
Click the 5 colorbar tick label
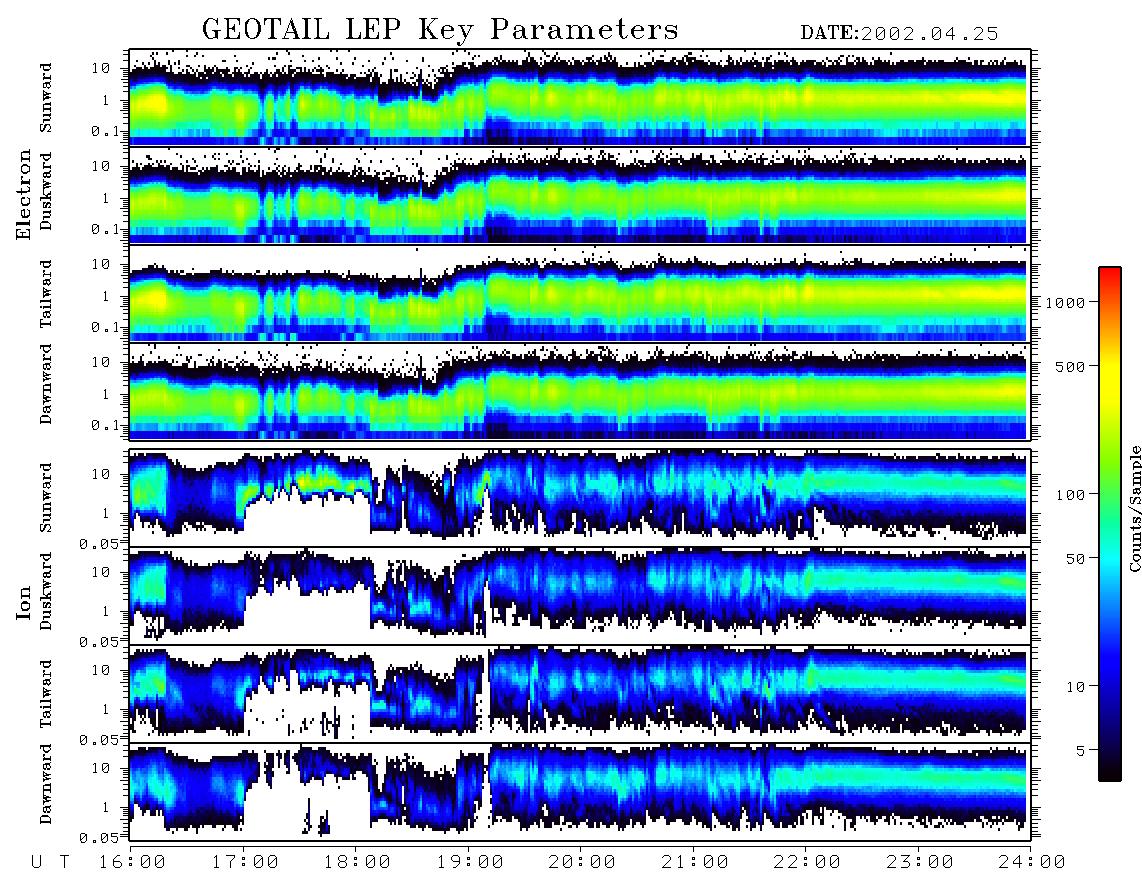pyautogui.click(x=1081, y=750)
